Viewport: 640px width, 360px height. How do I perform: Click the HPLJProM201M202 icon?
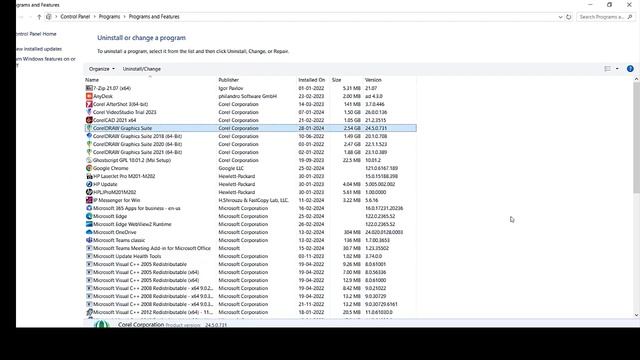coord(89,192)
